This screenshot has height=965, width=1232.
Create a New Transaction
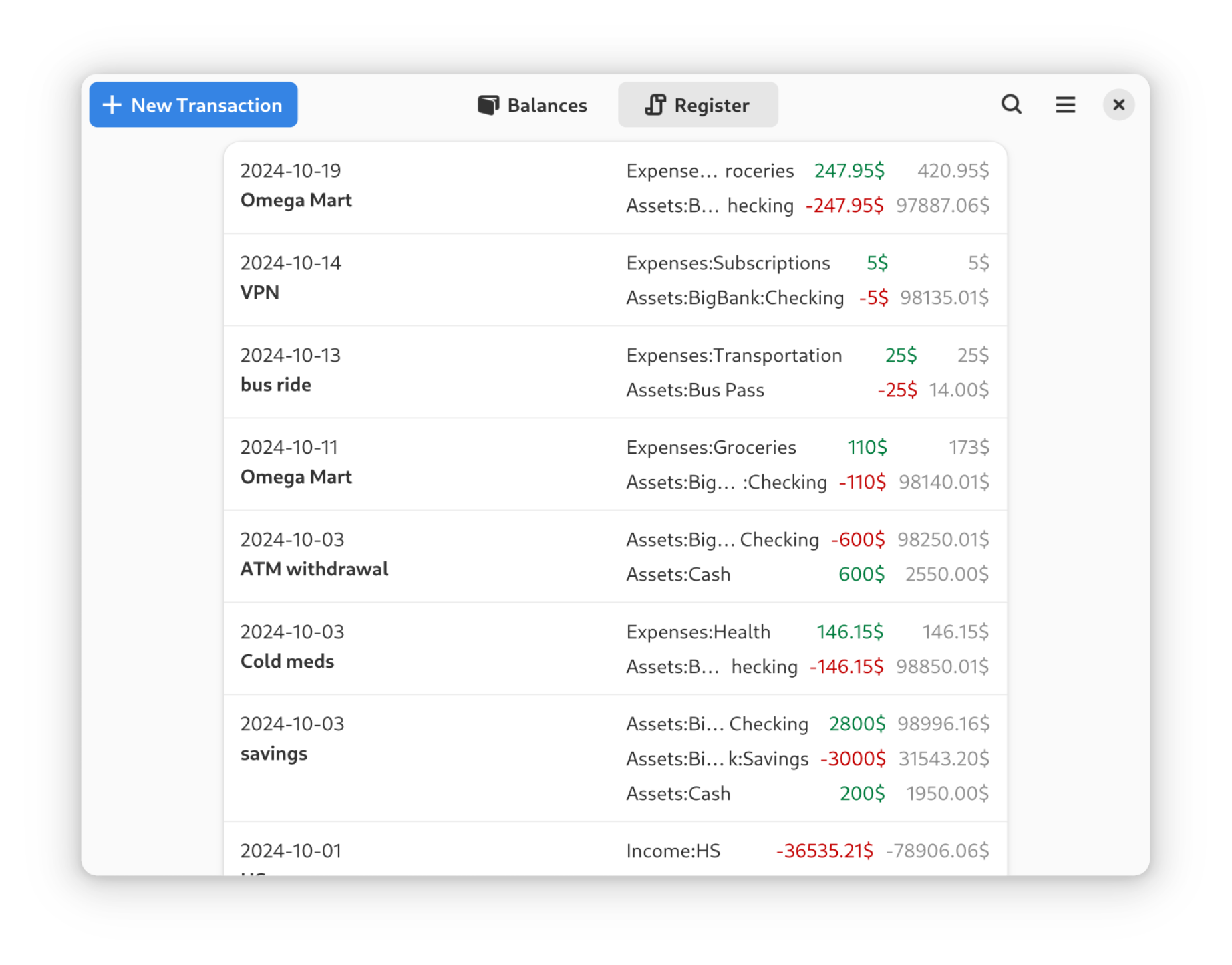(x=193, y=104)
